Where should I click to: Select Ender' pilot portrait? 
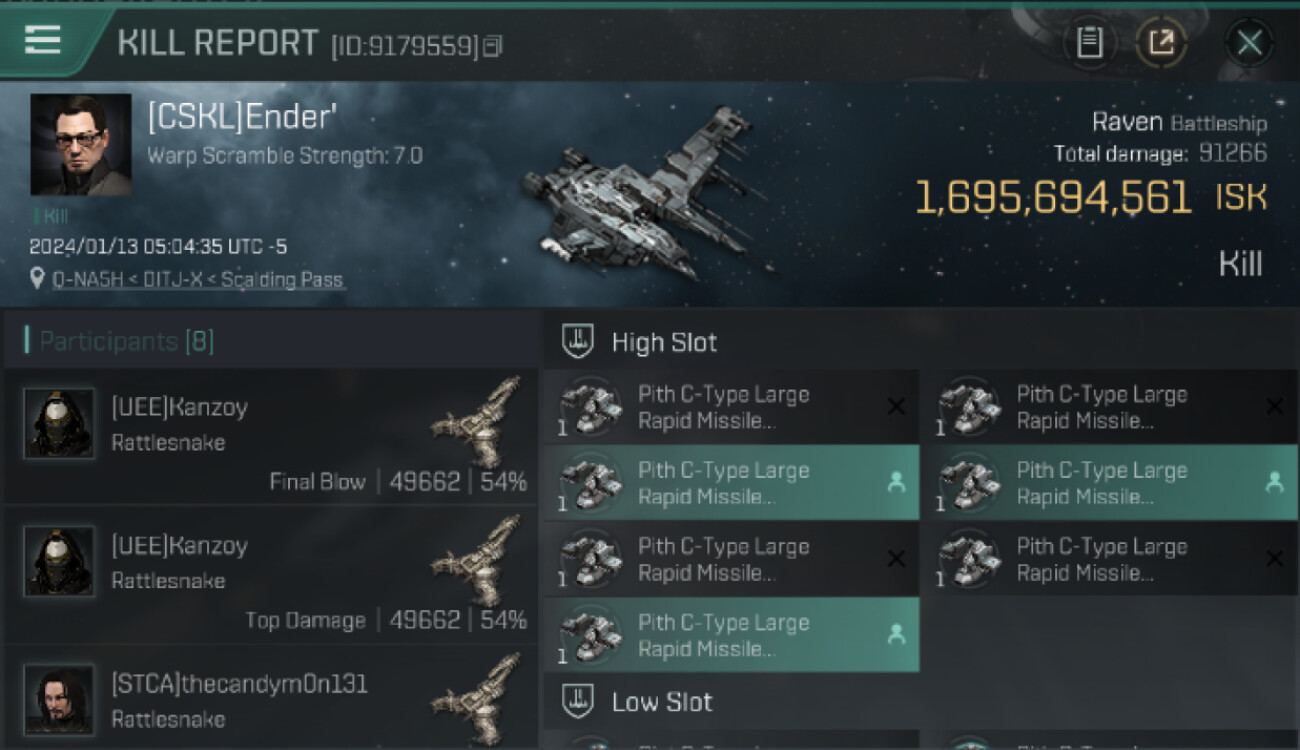[81, 145]
